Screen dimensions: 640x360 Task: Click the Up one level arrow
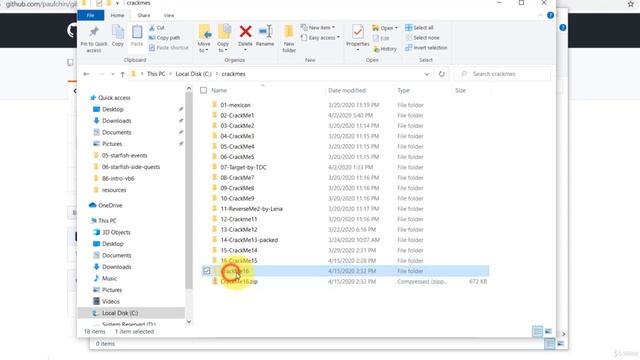click(122, 74)
